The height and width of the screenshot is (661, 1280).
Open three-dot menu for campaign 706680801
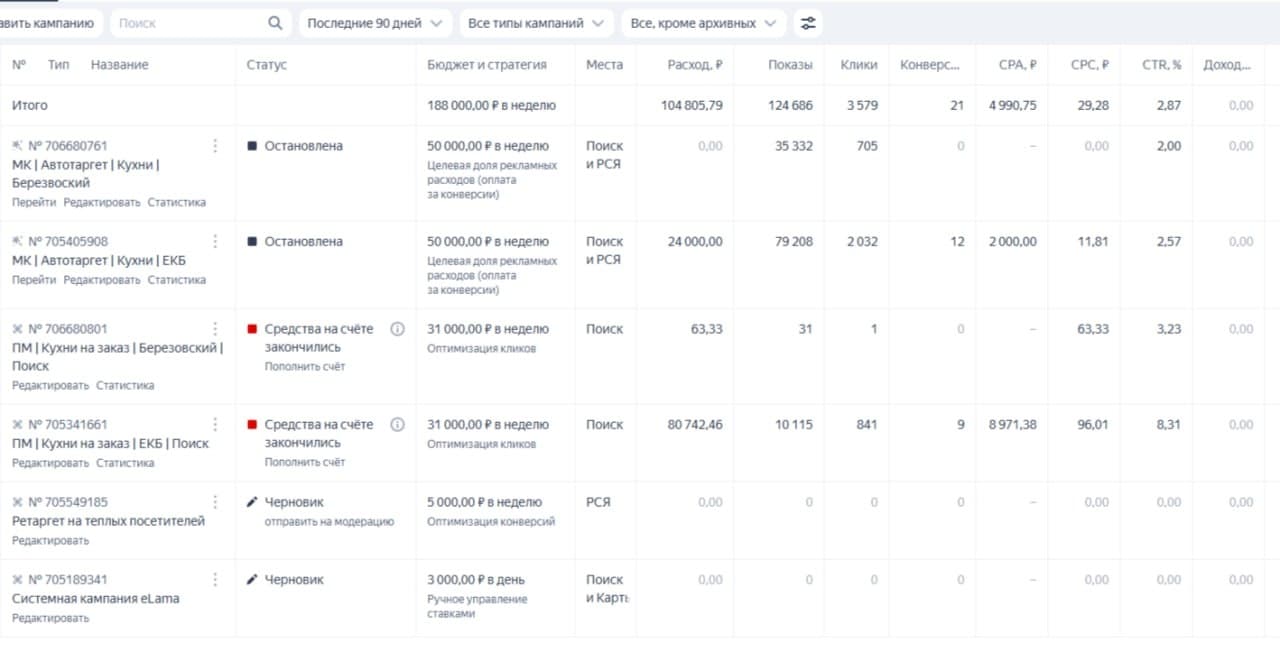click(x=215, y=329)
